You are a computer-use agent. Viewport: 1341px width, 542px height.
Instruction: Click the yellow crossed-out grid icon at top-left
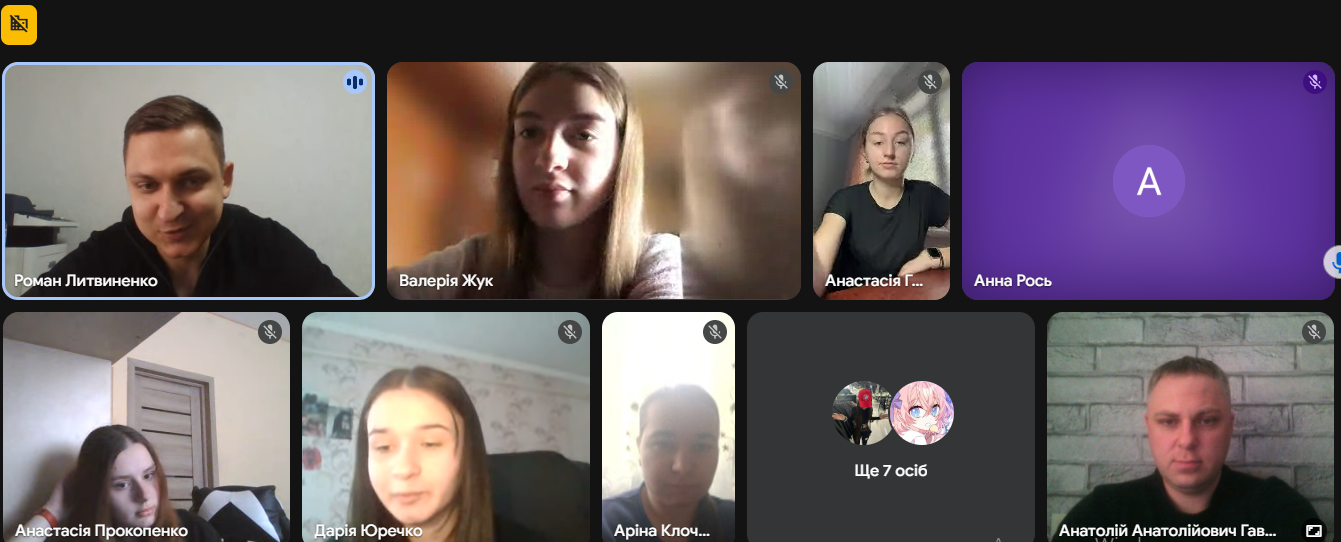(x=19, y=25)
